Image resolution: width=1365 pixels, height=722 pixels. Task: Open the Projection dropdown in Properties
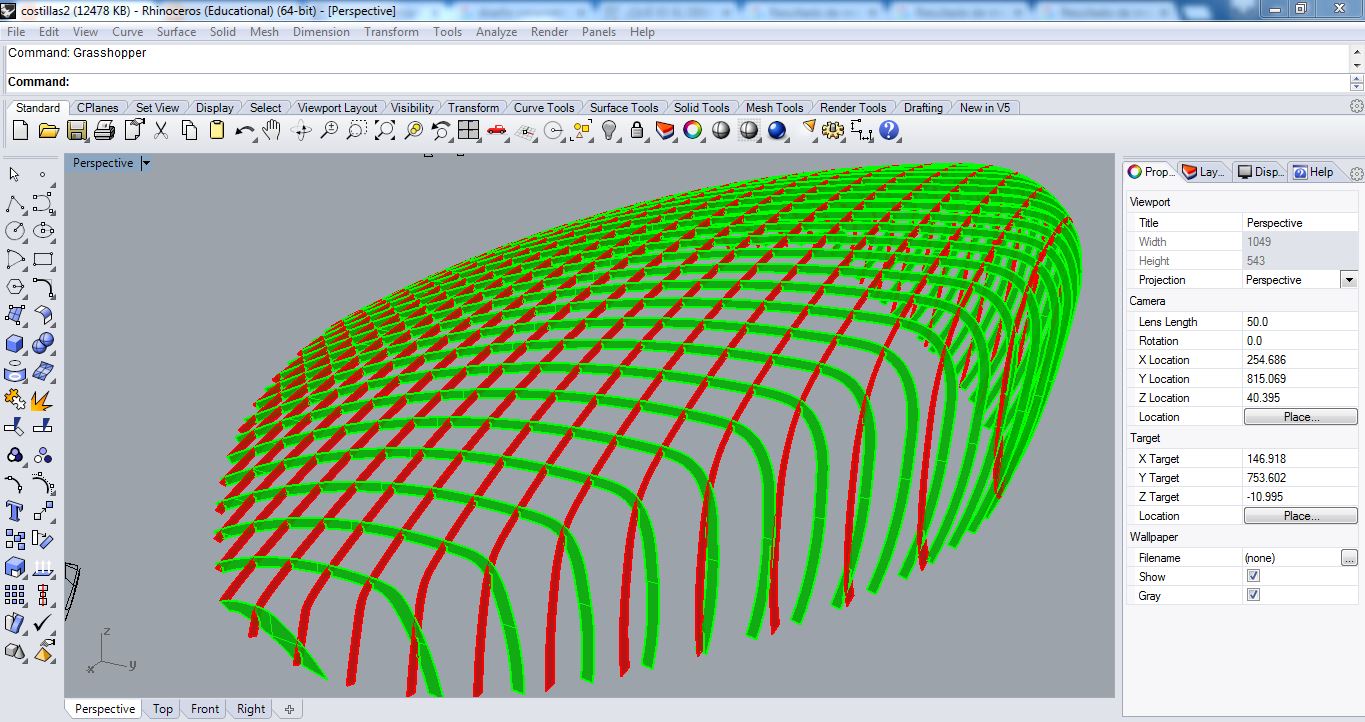click(1347, 280)
